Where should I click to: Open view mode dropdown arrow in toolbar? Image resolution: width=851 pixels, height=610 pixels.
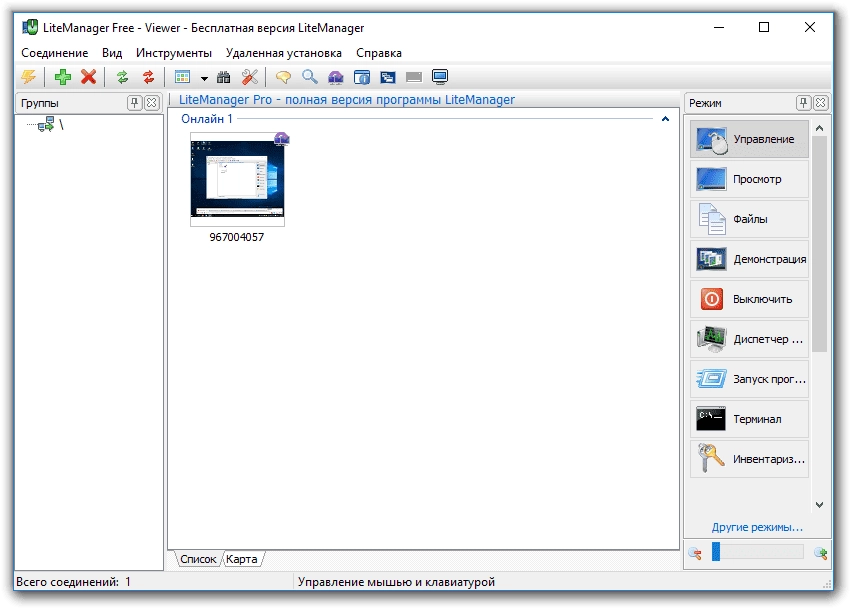click(x=204, y=78)
